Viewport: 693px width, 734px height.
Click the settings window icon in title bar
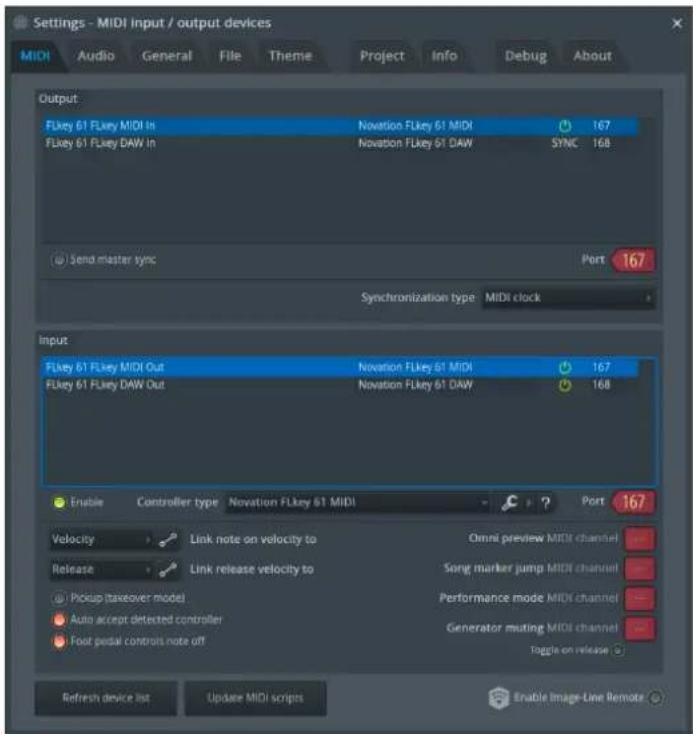pos(21,22)
